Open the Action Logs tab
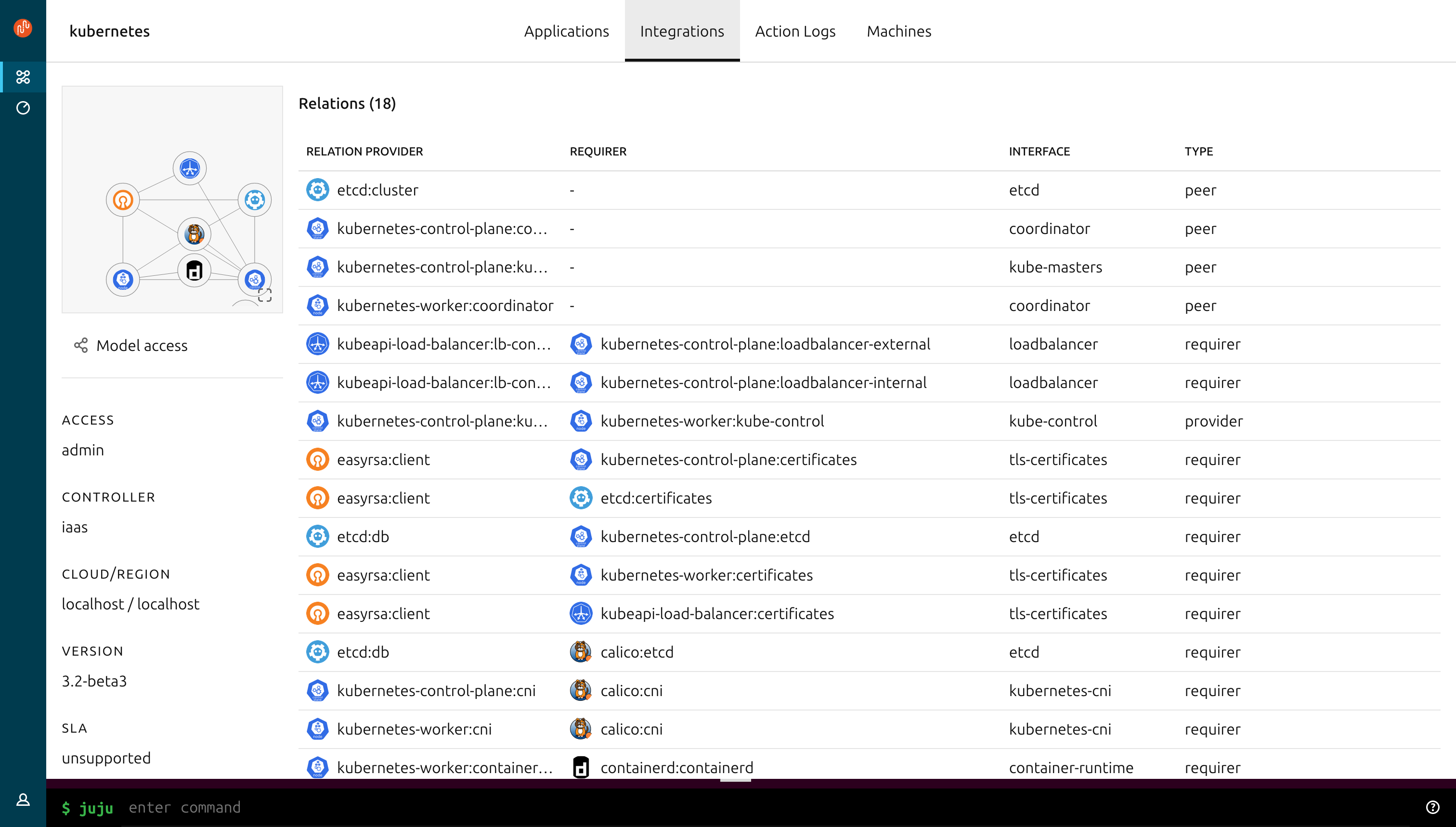This screenshot has width=1456, height=827. coord(795,31)
